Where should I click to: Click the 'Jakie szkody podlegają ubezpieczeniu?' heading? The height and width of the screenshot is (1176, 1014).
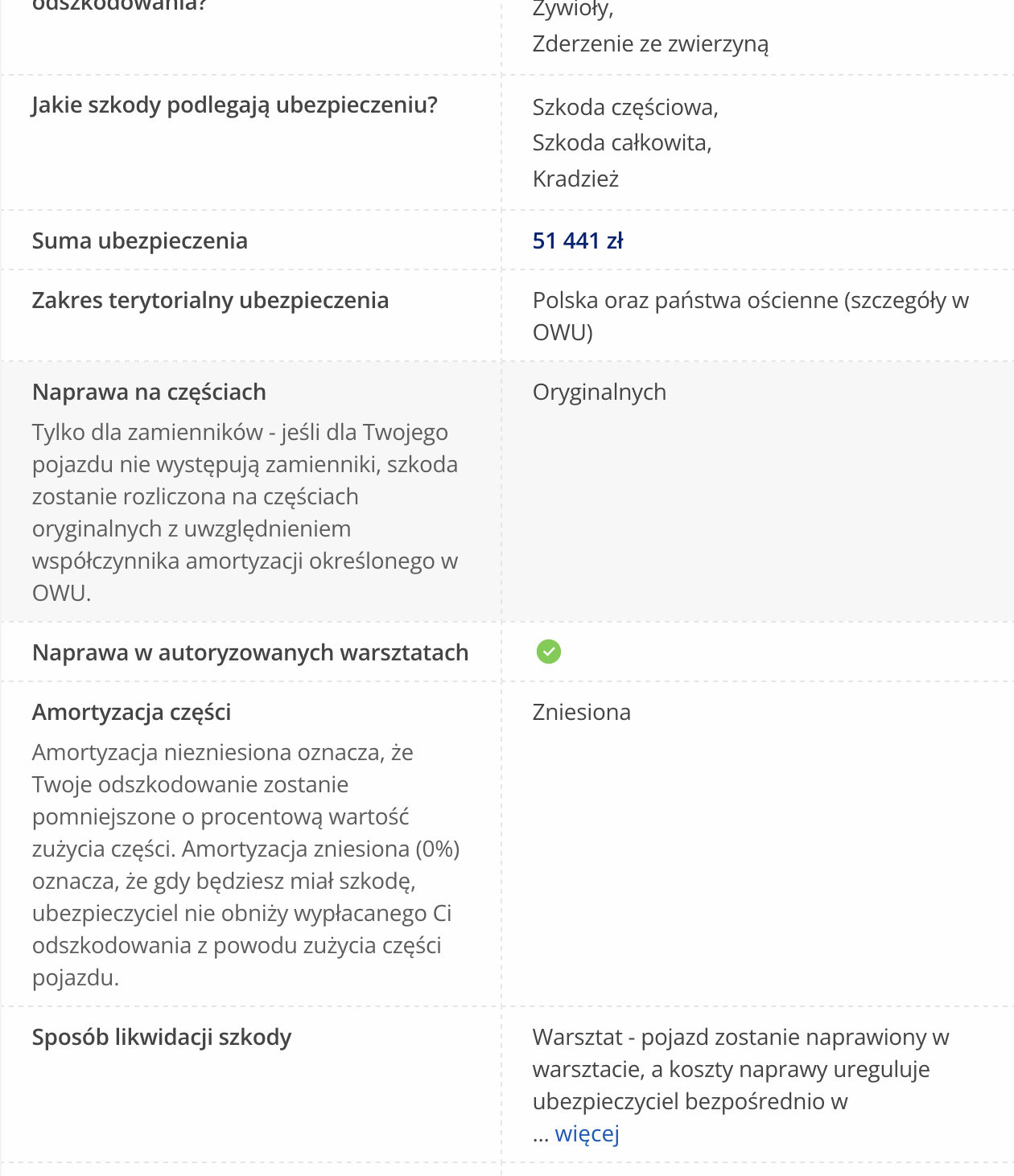234,105
